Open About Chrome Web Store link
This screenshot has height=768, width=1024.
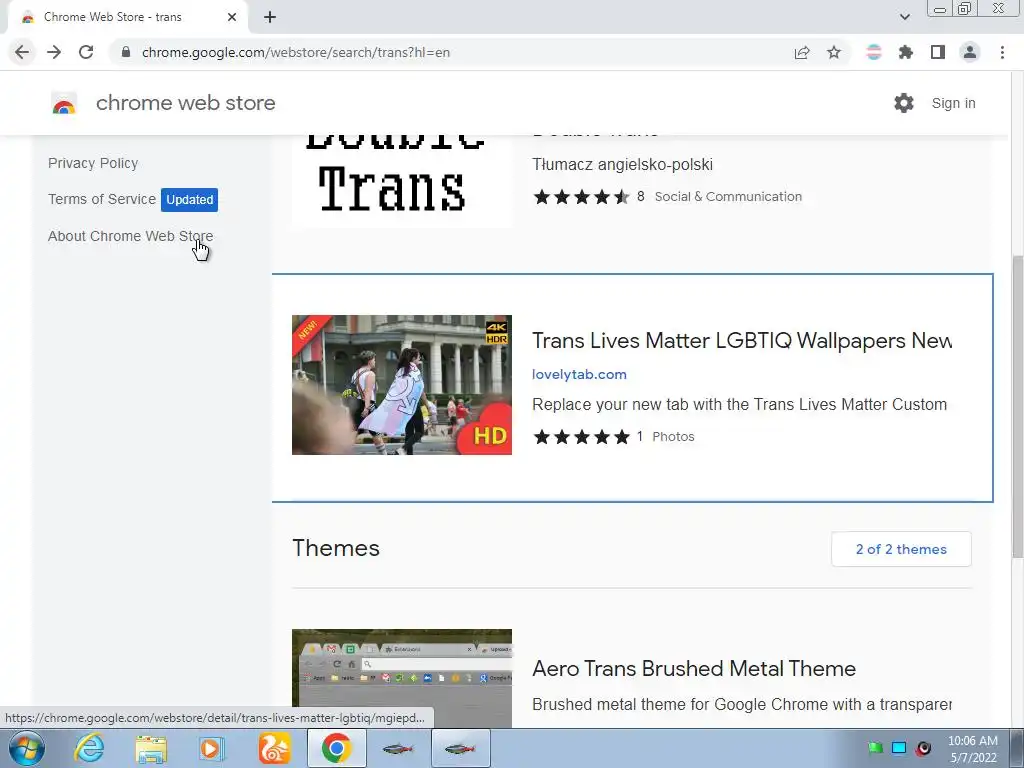tap(131, 236)
